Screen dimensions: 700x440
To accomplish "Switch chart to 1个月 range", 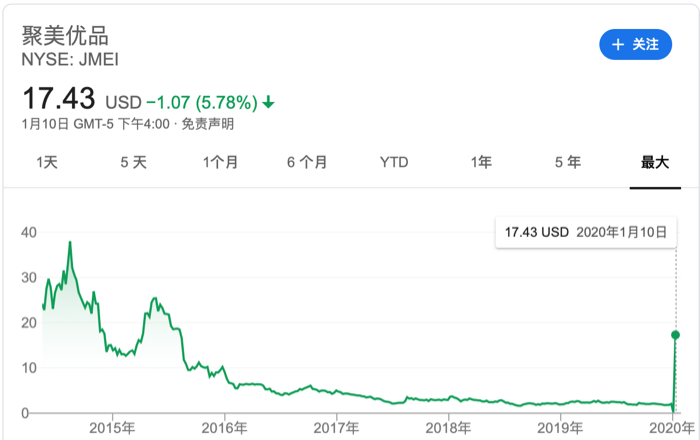I will pyautogui.click(x=221, y=162).
